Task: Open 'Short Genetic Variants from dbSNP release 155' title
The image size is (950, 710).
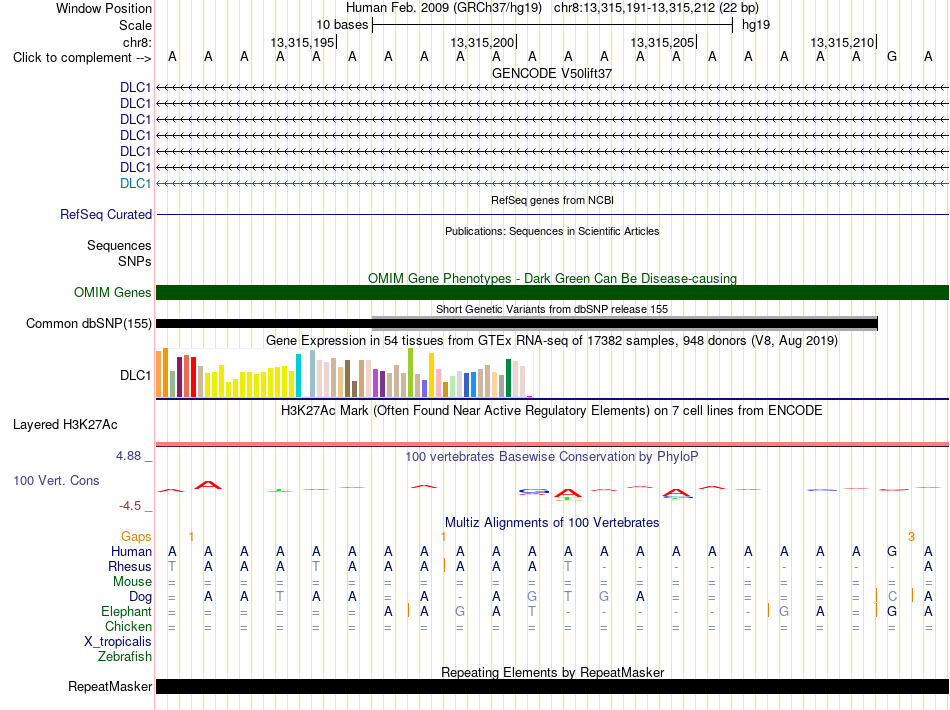Action: pos(552,309)
